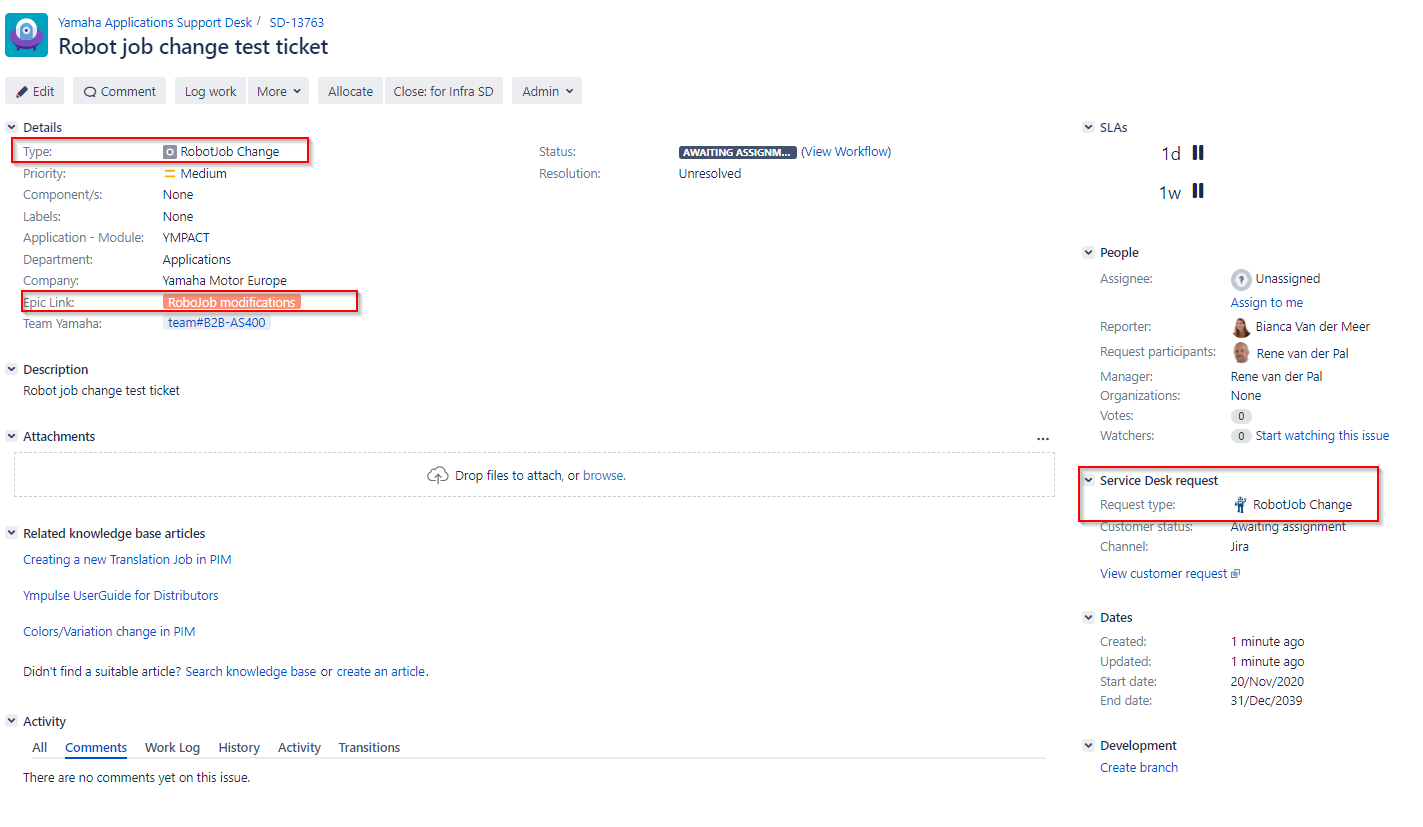Open Ympulse UserGuide for Distributors article
Image resolution: width=1423 pixels, height=827 pixels.
pos(121,596)
